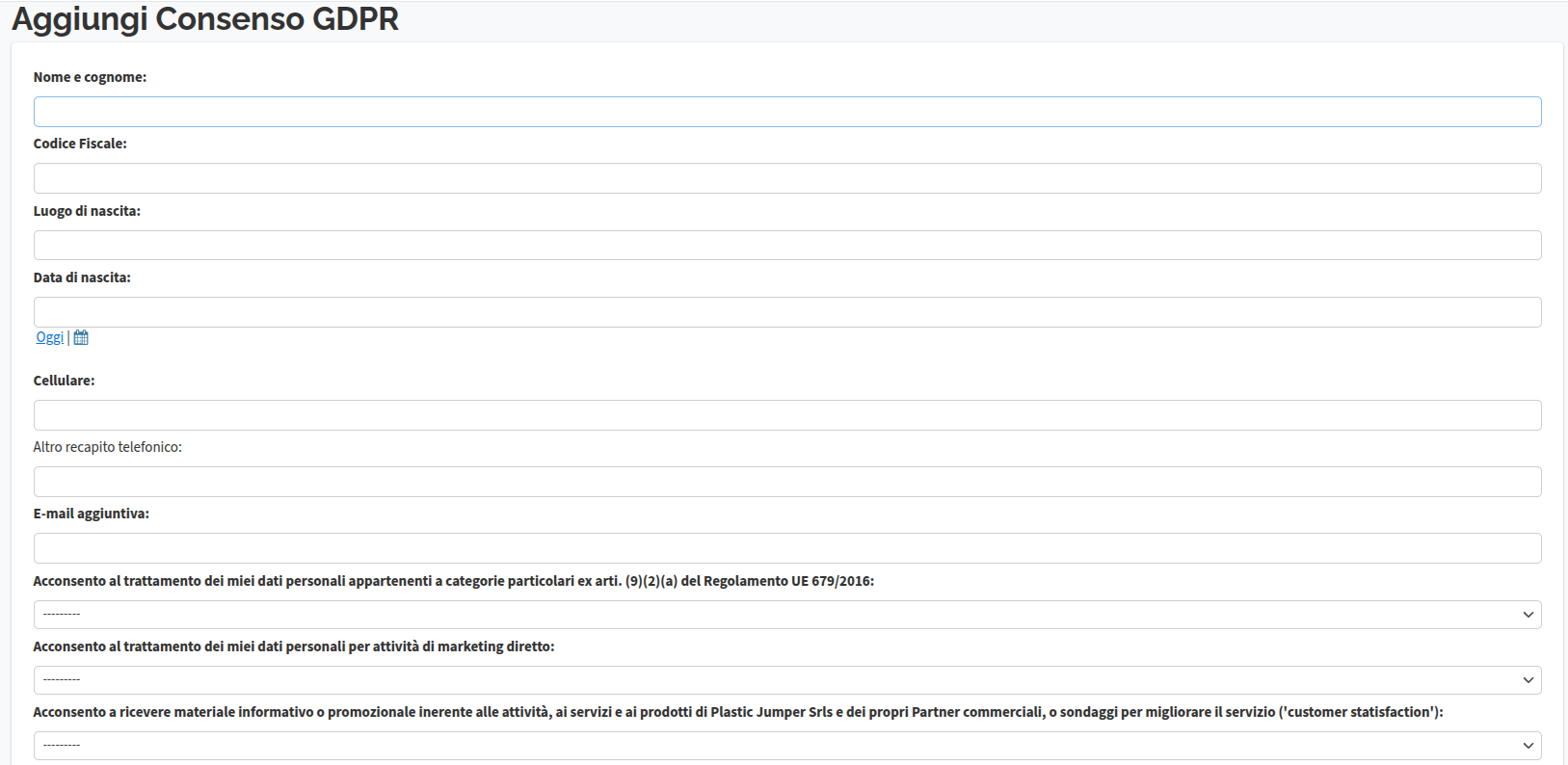Select the E-mail aggiuntiva field
Image resolution: width=1568 pixels, height=765 pixels.
[x=787, y=548]
